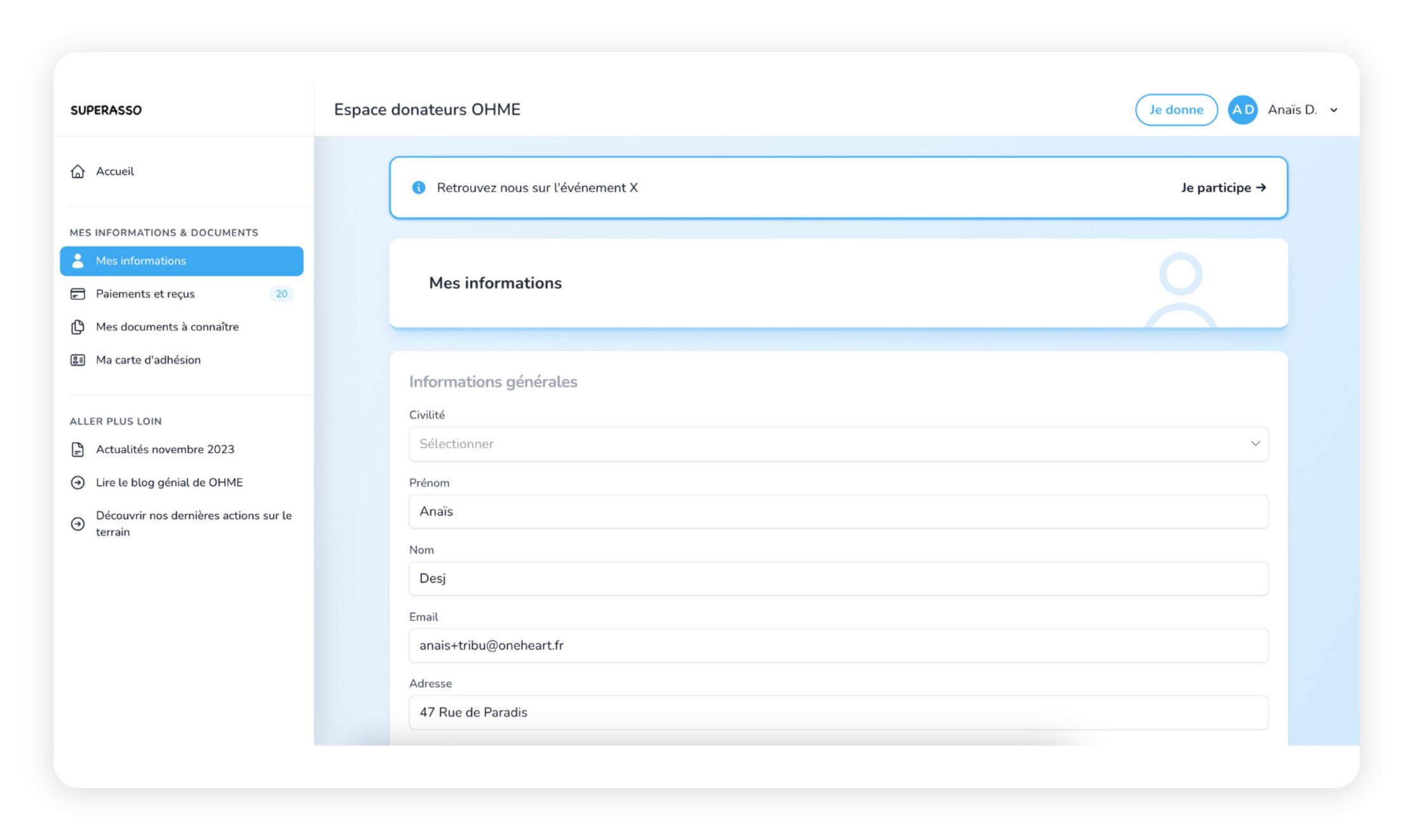Click the Accueil home icon

click(78, 172)
